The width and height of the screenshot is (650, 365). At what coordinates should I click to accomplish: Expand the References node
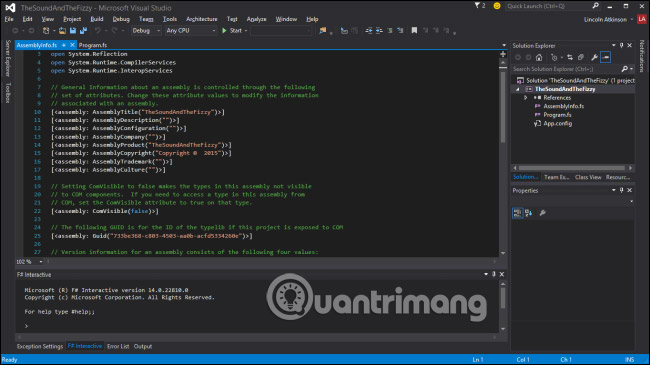tap(526, 98)
